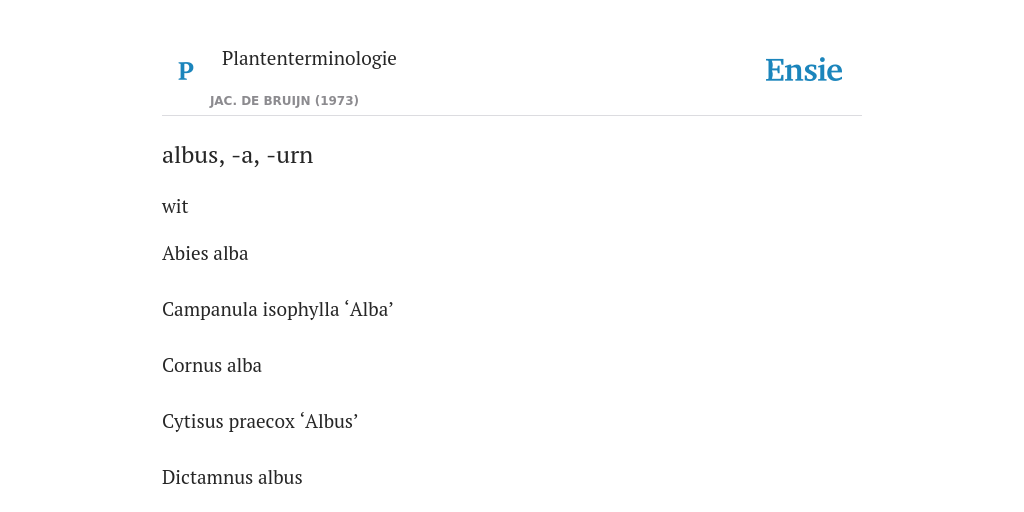
Task: Click the Cytisus praecox 'Albus' entry
Action: pyautogui.click(x=260, y=422)
